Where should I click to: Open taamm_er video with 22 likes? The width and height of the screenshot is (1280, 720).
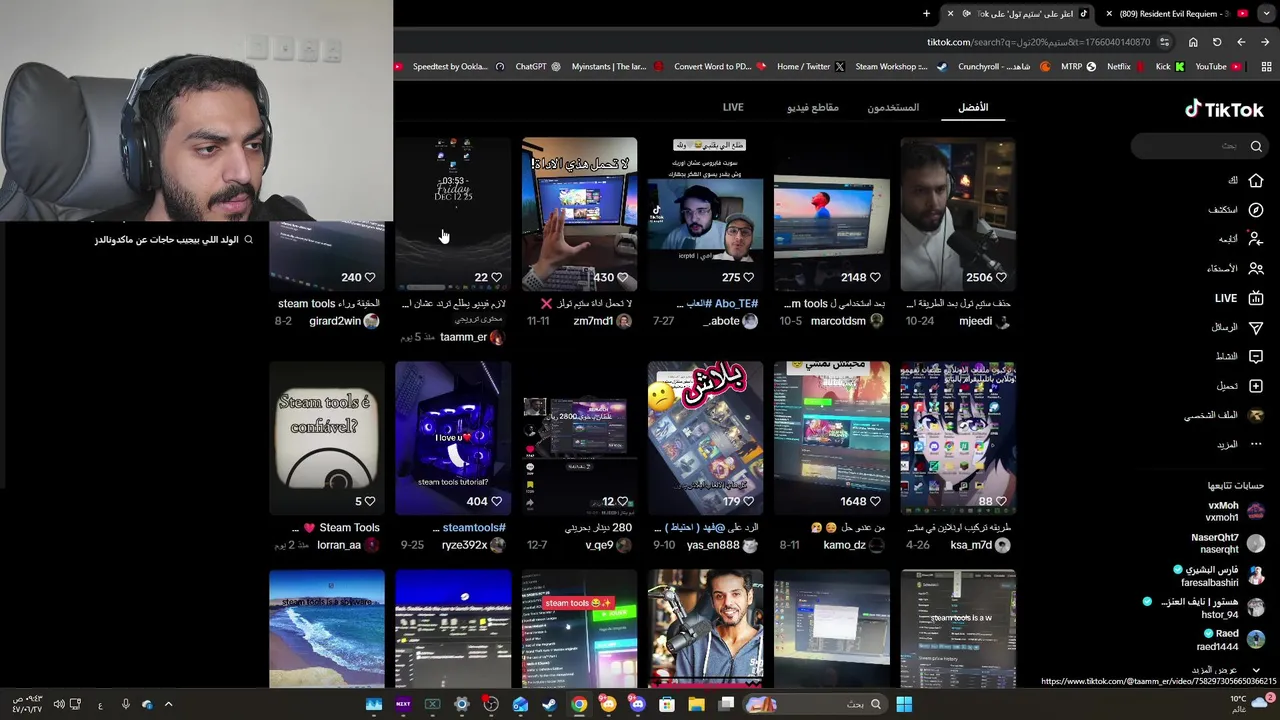(453, 214)
